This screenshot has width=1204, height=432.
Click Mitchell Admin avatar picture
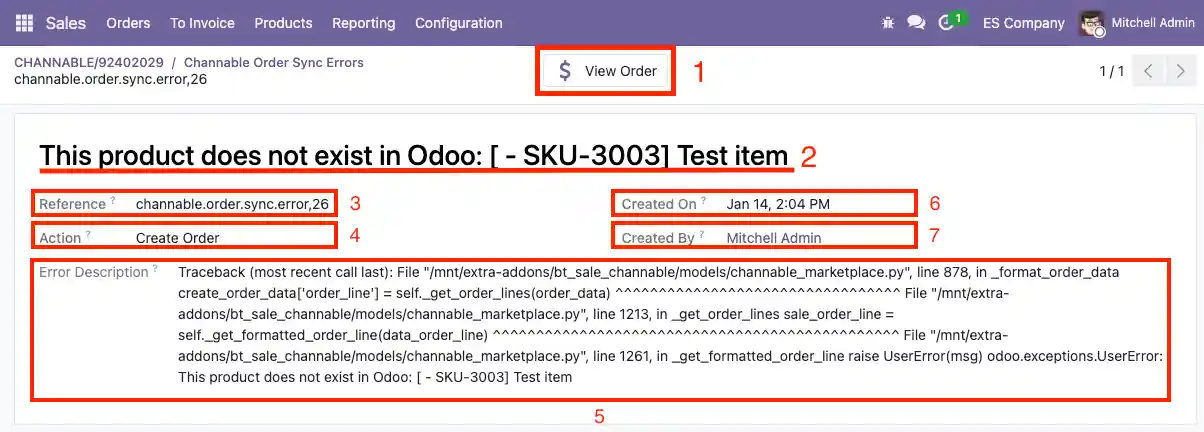pos(1091,23)
